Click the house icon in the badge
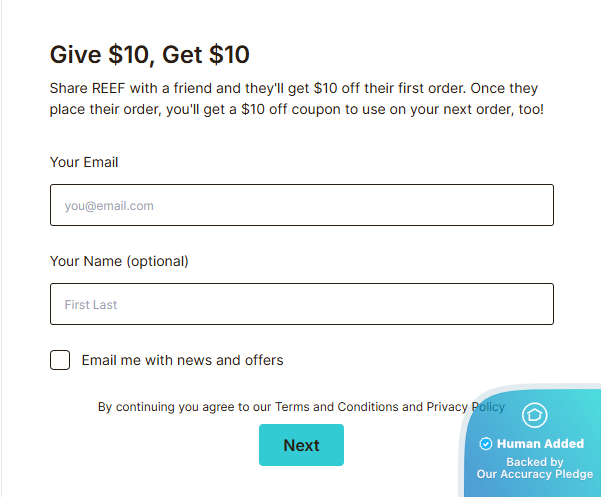The width and height of the screenshot is (601, 497). [x=535, y=415]
